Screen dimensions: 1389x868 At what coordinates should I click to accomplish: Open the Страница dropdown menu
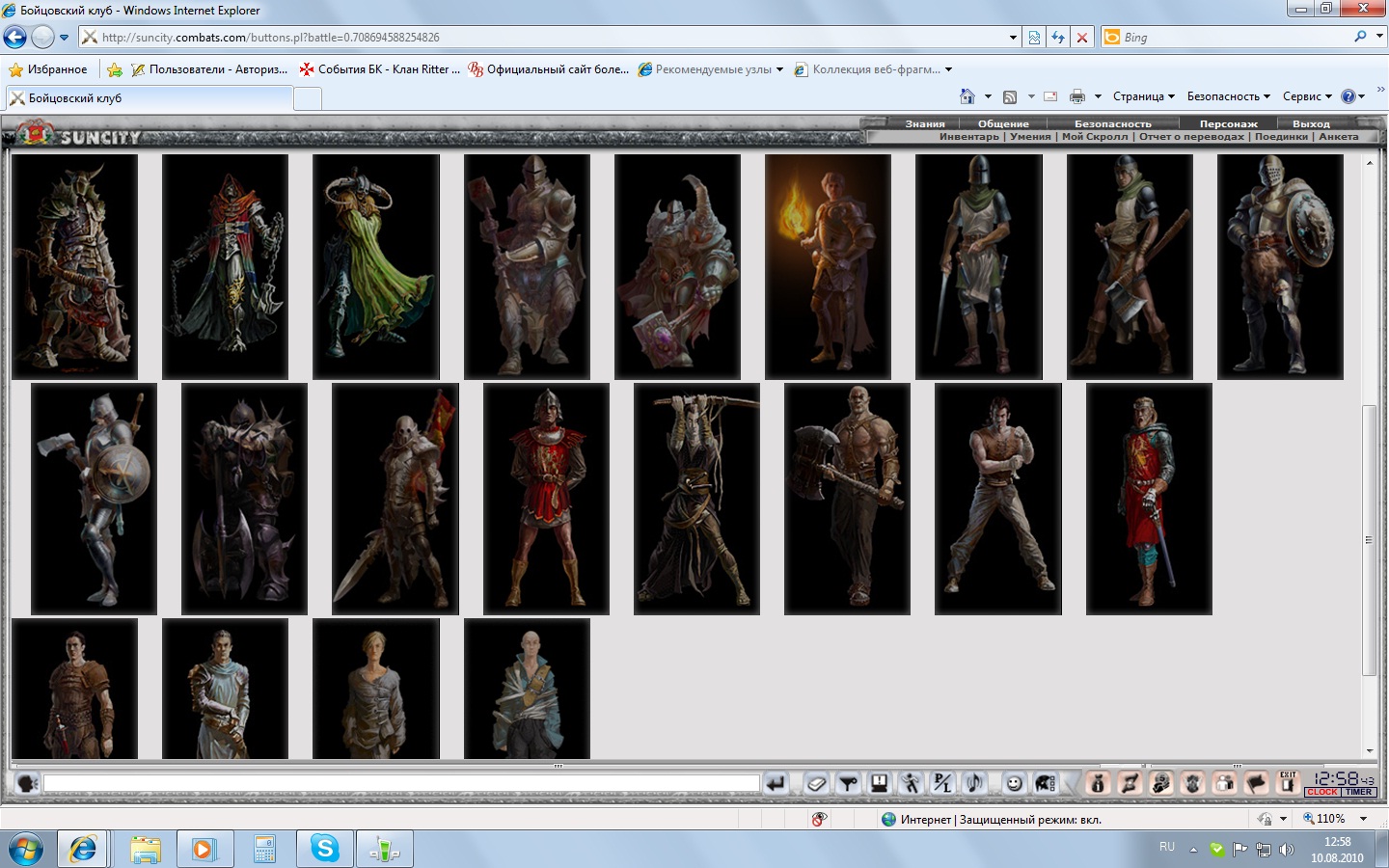point(1144,96)
